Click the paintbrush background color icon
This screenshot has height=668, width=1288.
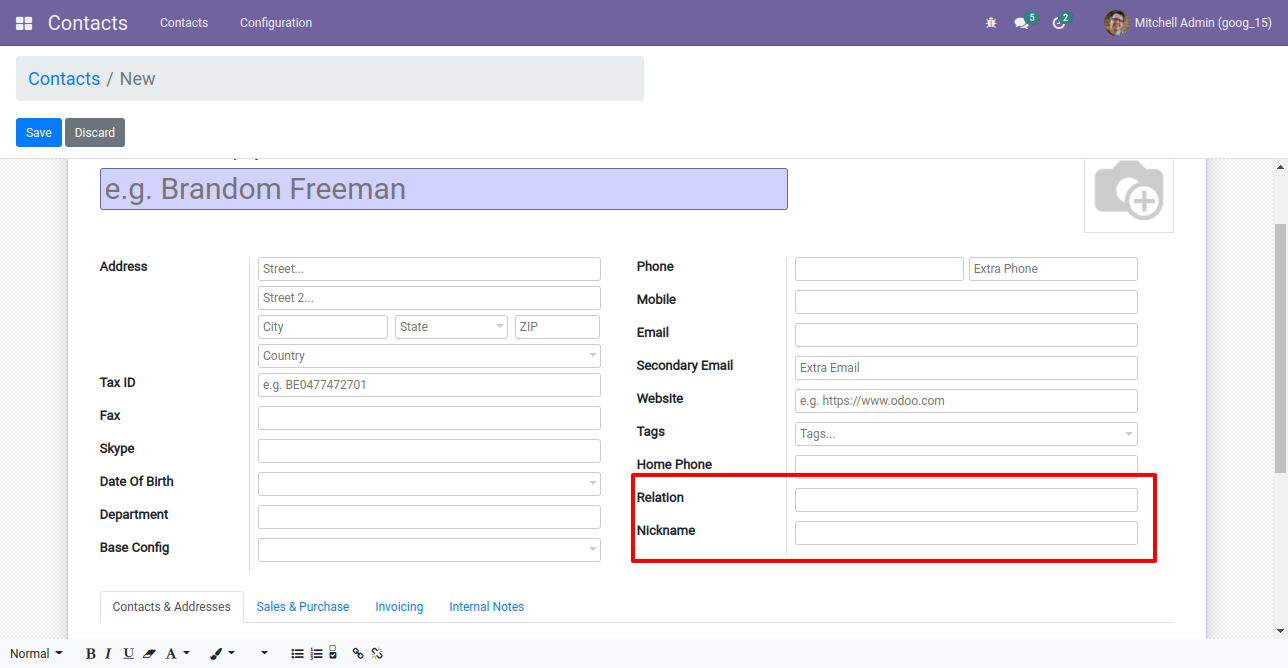(216, 653)
